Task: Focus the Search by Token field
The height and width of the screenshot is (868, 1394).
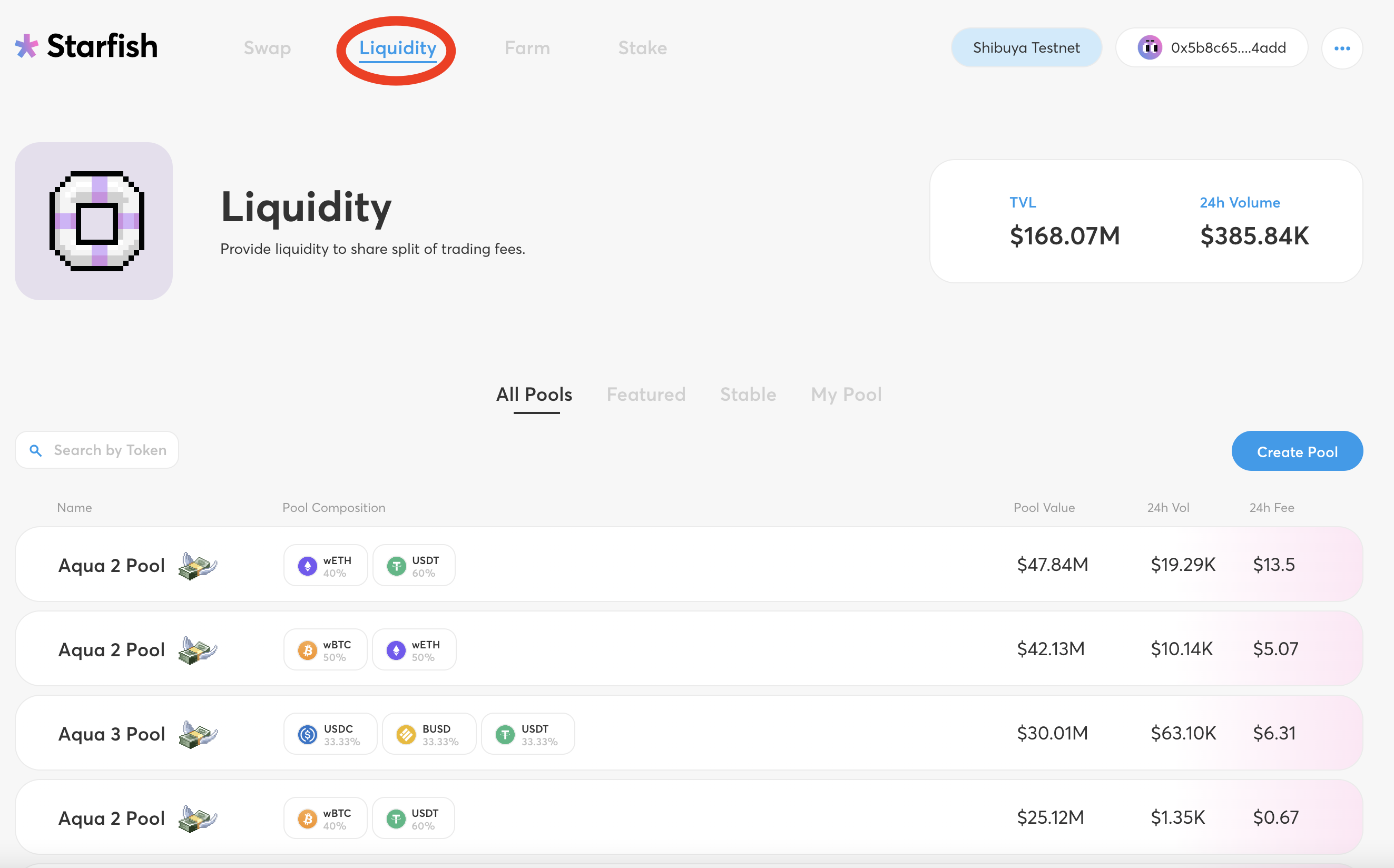Action: pos(110,451)
